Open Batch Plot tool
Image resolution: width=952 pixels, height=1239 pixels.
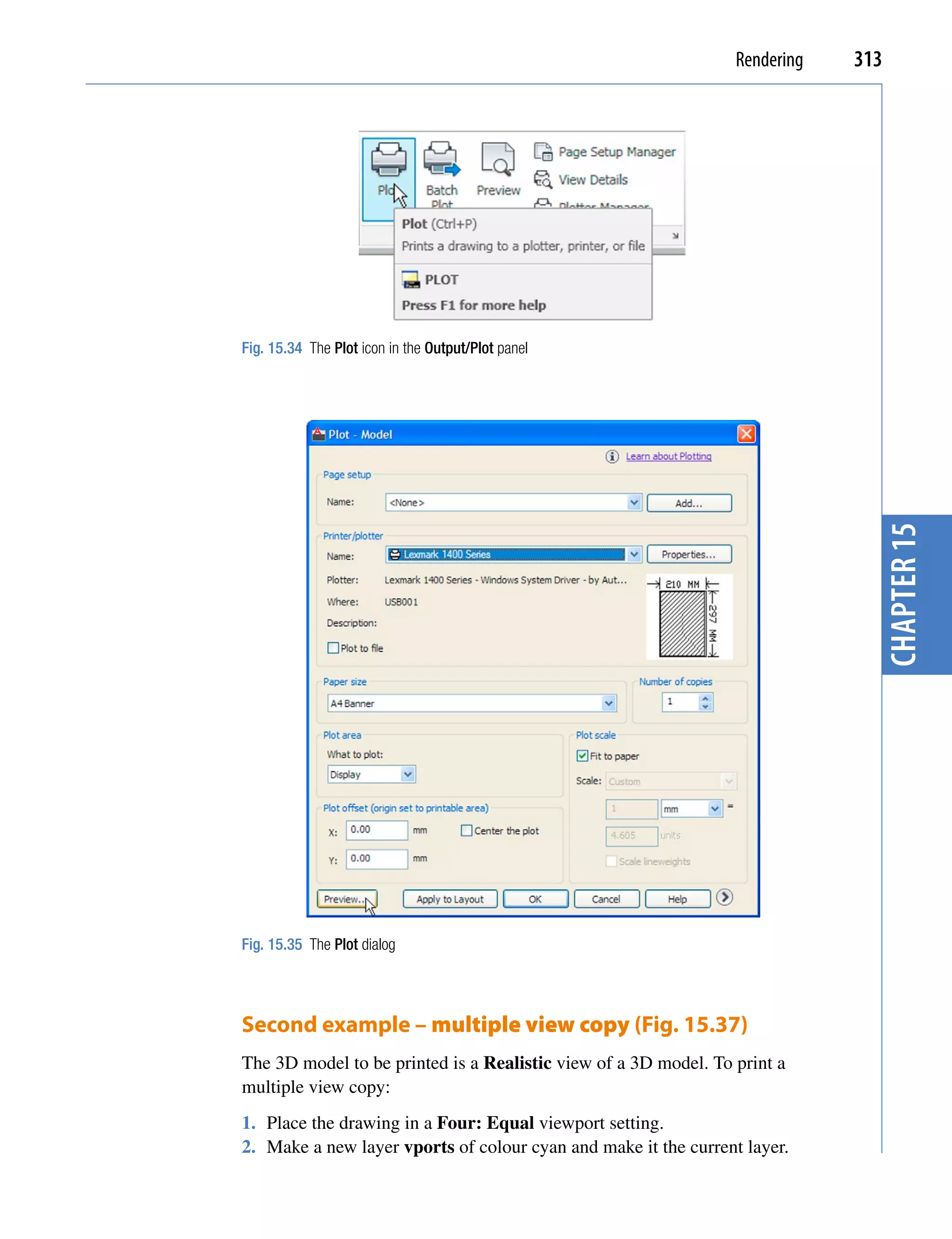pyautogui.click(x=442, y=174)
